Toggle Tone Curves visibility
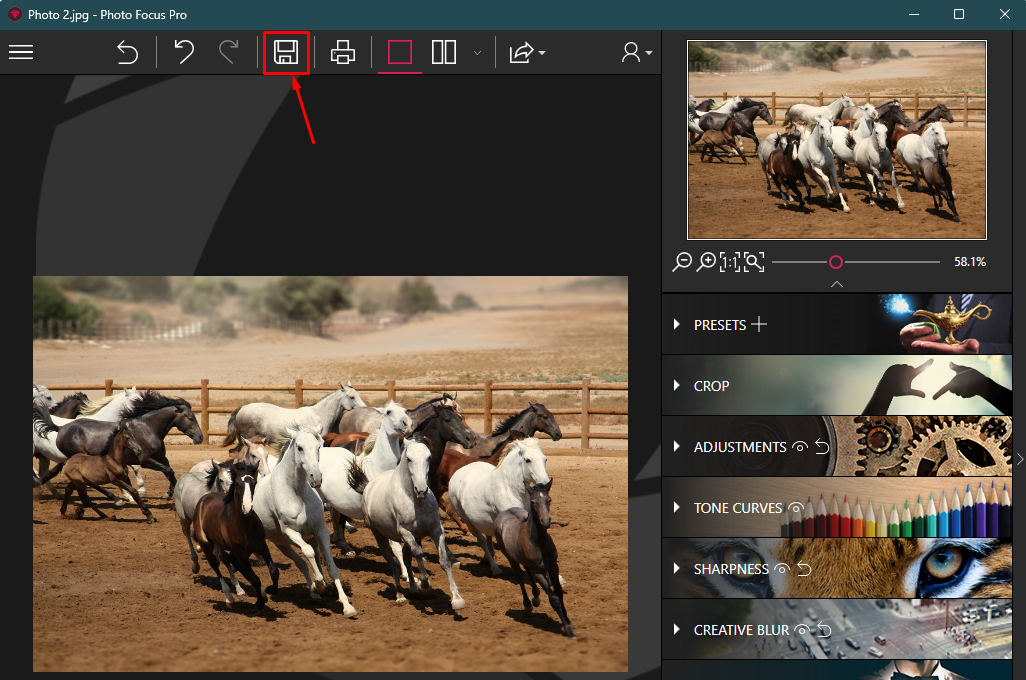This screenshot has width=1026, height=680. [797, 508]
